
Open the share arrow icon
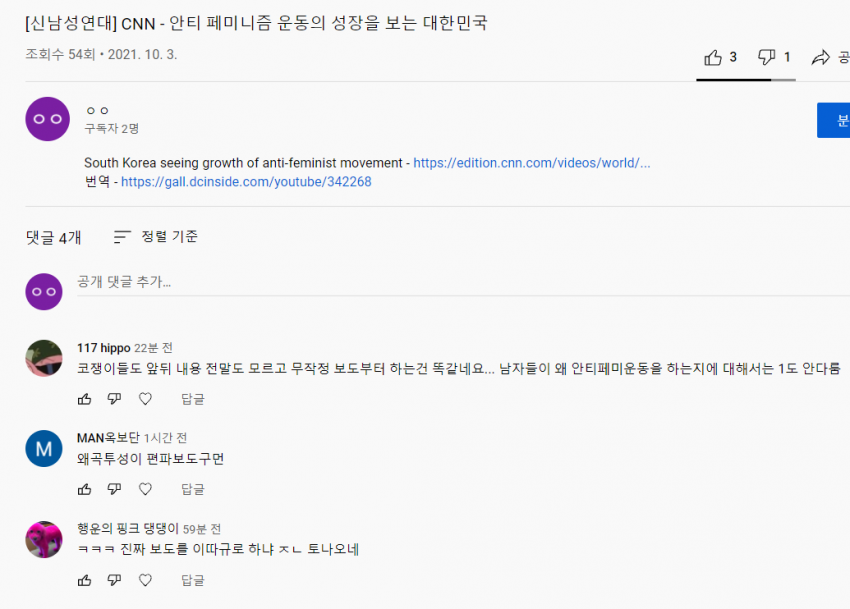point(820,57)
